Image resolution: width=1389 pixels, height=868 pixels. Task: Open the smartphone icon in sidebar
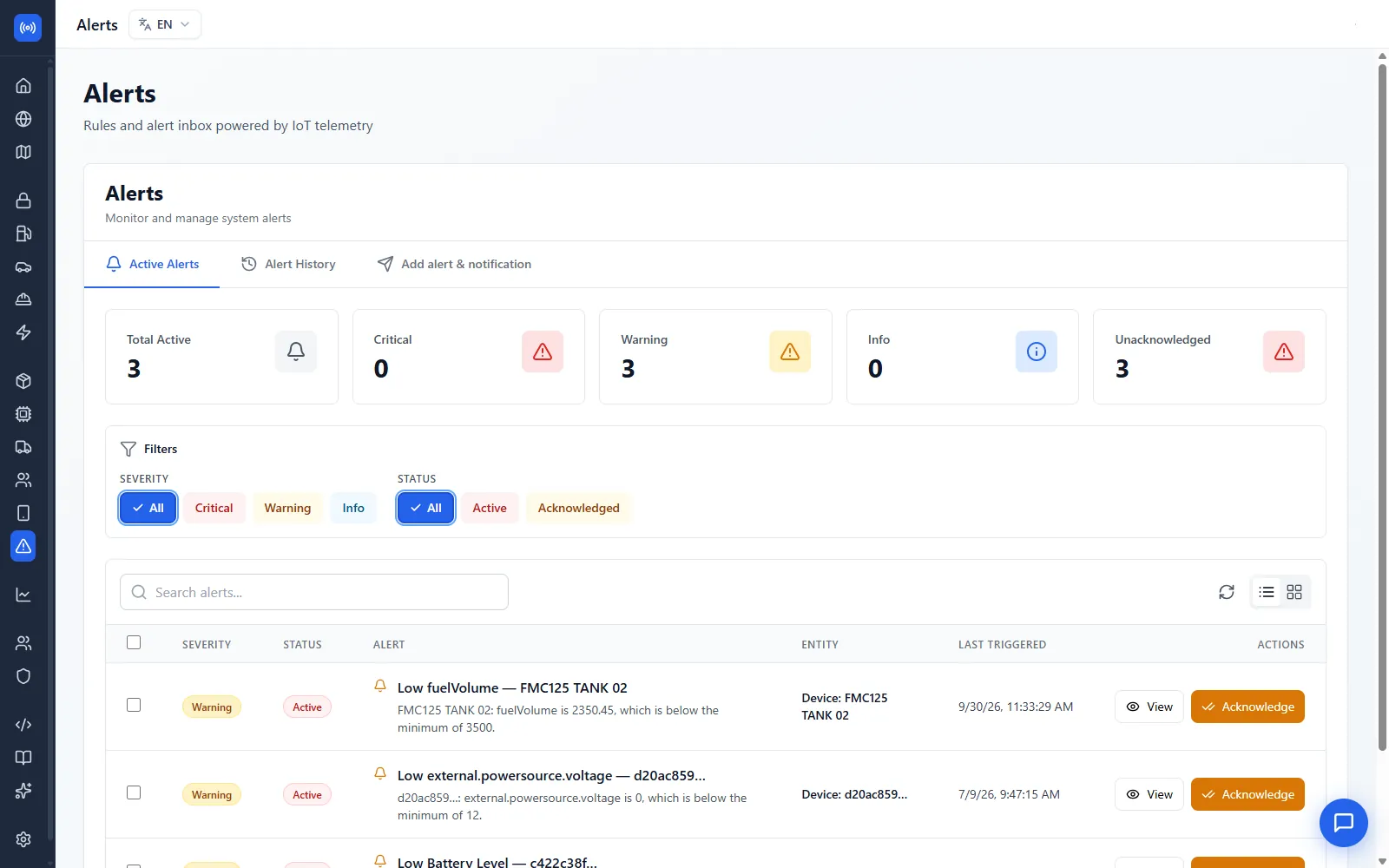(x=23, y=513)
